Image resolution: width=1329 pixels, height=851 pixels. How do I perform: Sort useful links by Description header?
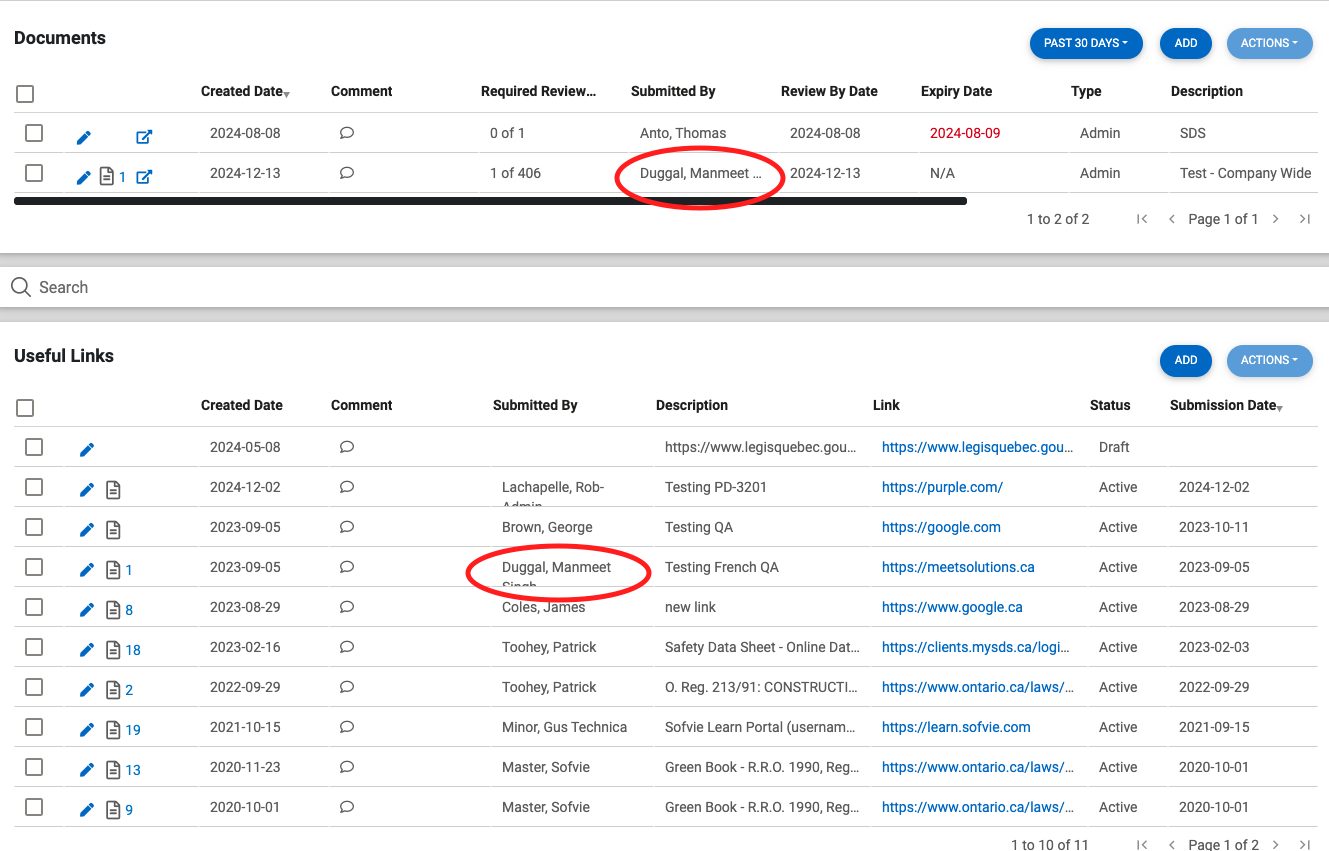pos(692,405)
